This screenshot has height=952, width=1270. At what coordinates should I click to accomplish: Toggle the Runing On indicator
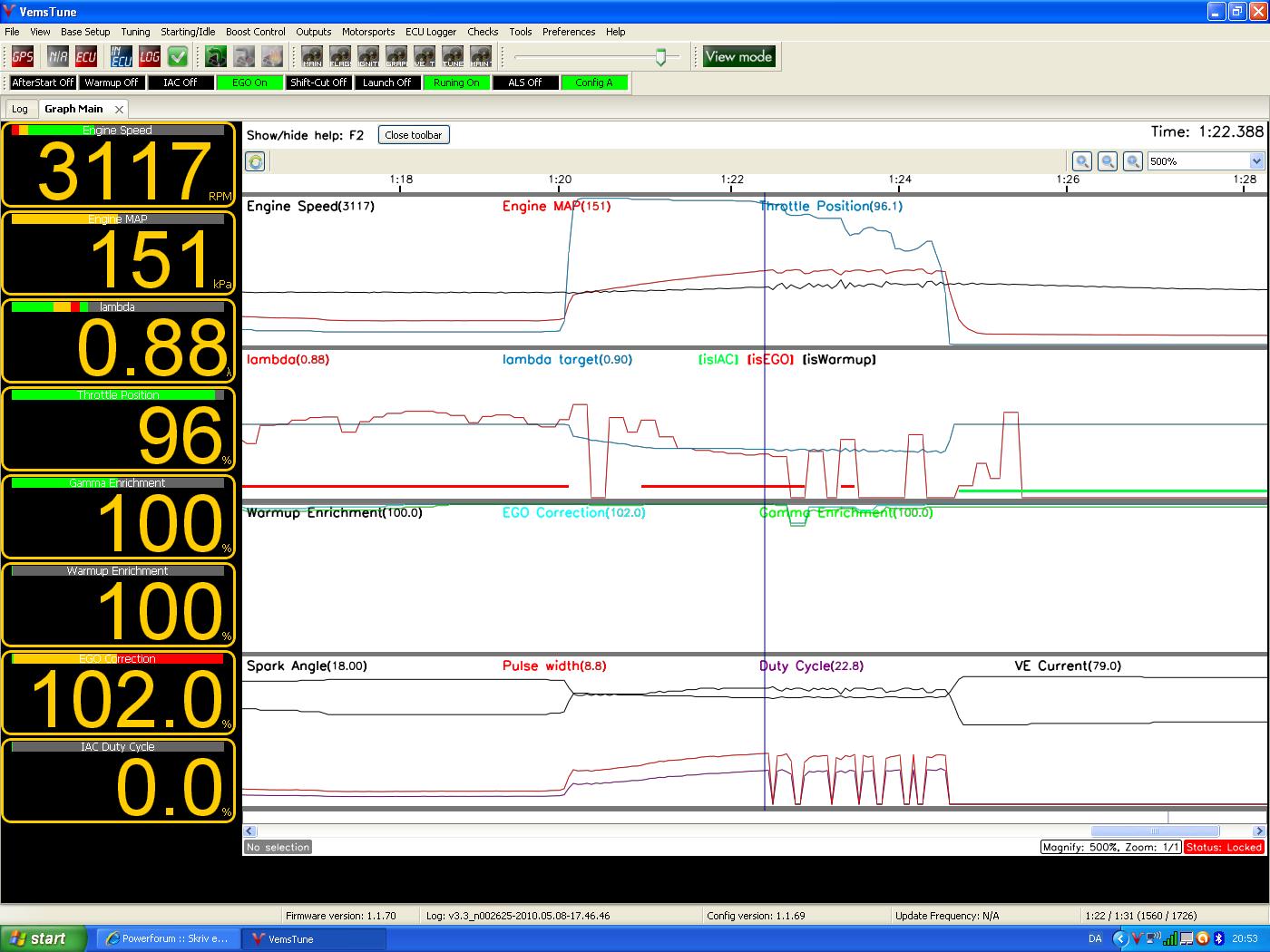[x=456, y=83]
